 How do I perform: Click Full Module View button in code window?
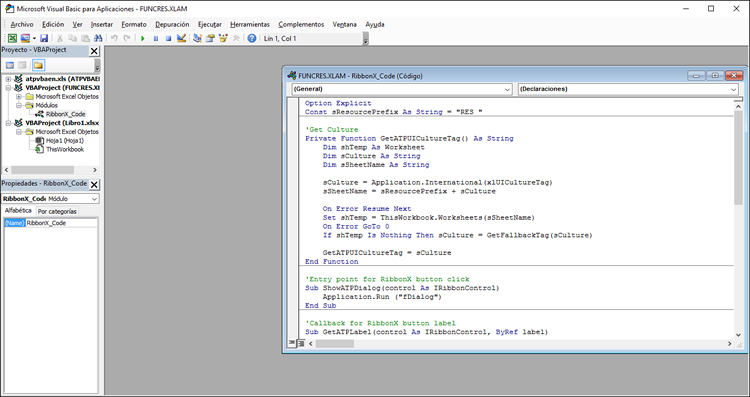(301, 343)
